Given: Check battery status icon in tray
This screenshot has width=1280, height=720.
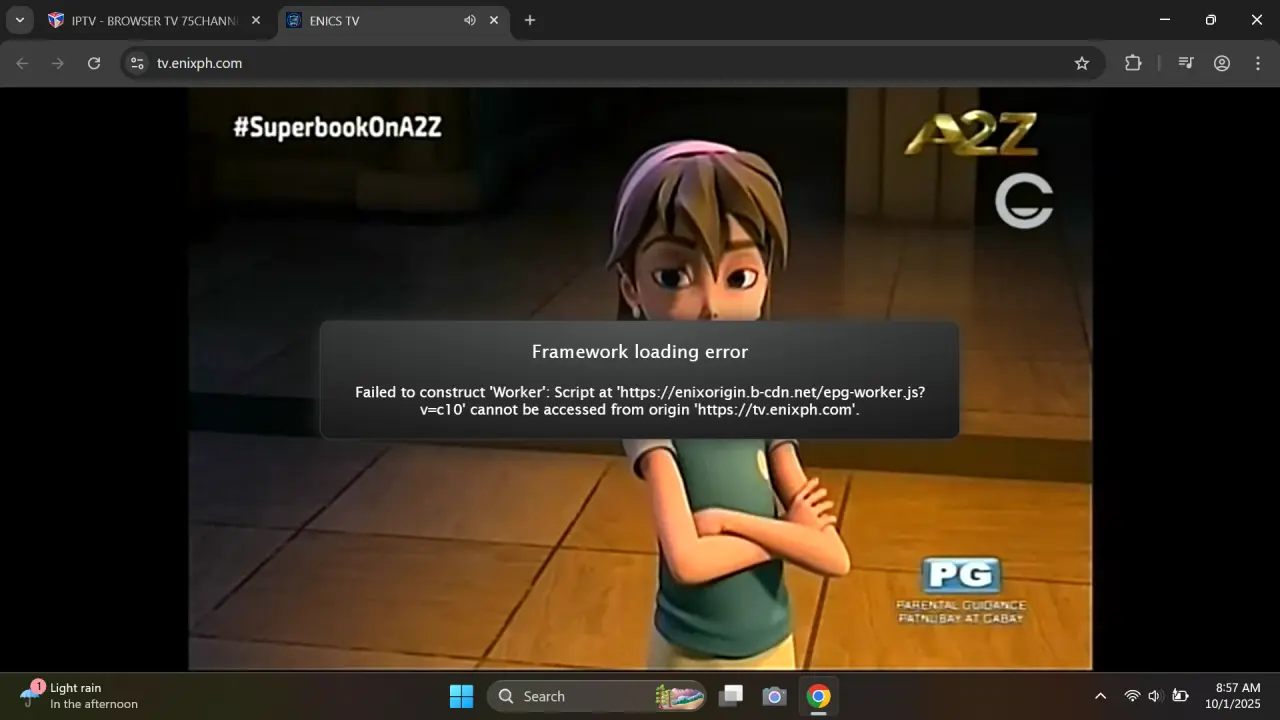Looking at the screenshot, I should point(1180,696).
